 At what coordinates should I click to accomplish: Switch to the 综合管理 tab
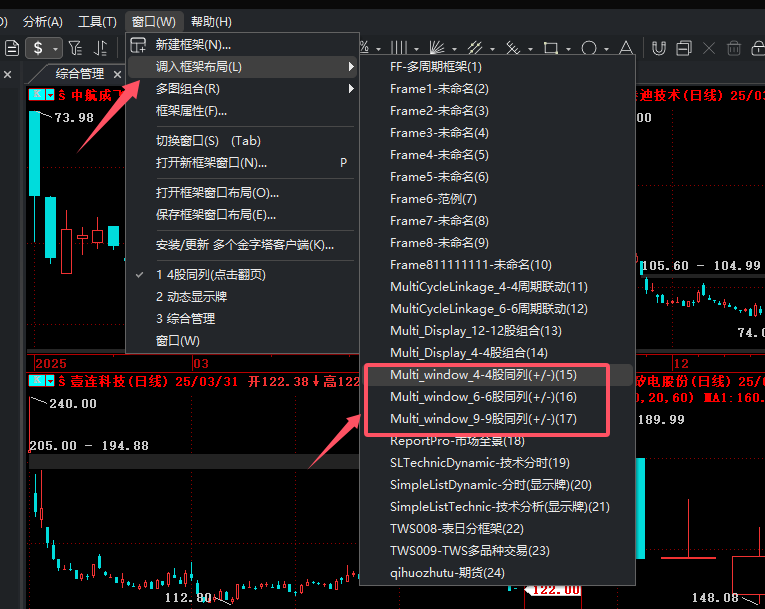point(80,74)
